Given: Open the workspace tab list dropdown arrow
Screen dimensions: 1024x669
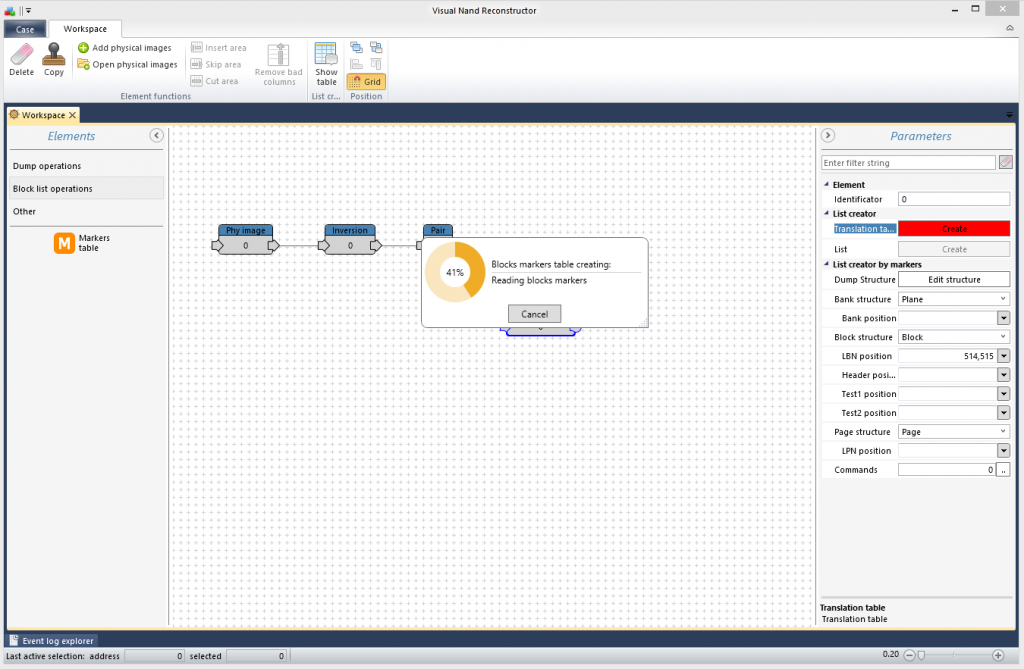Looking at the screenshot, I should coord(1010,114).
